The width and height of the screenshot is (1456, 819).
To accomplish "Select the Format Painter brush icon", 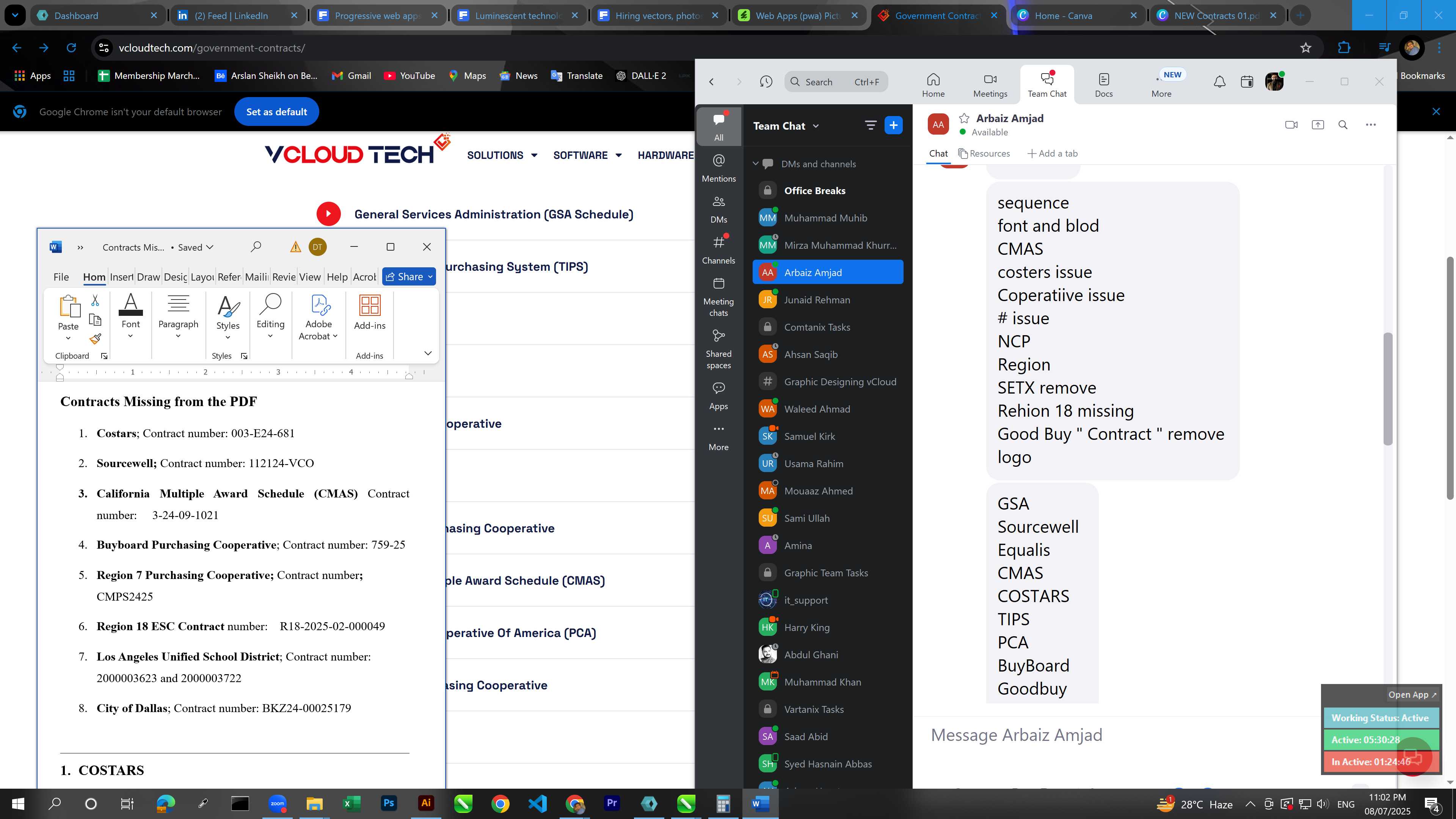I will (95, 339).
